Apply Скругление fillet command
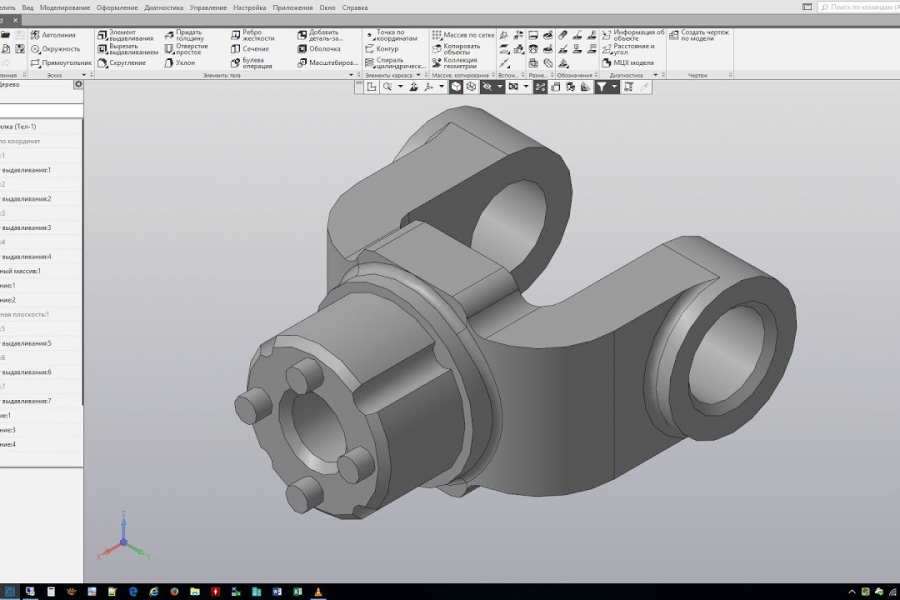 (x=122, y=63)
